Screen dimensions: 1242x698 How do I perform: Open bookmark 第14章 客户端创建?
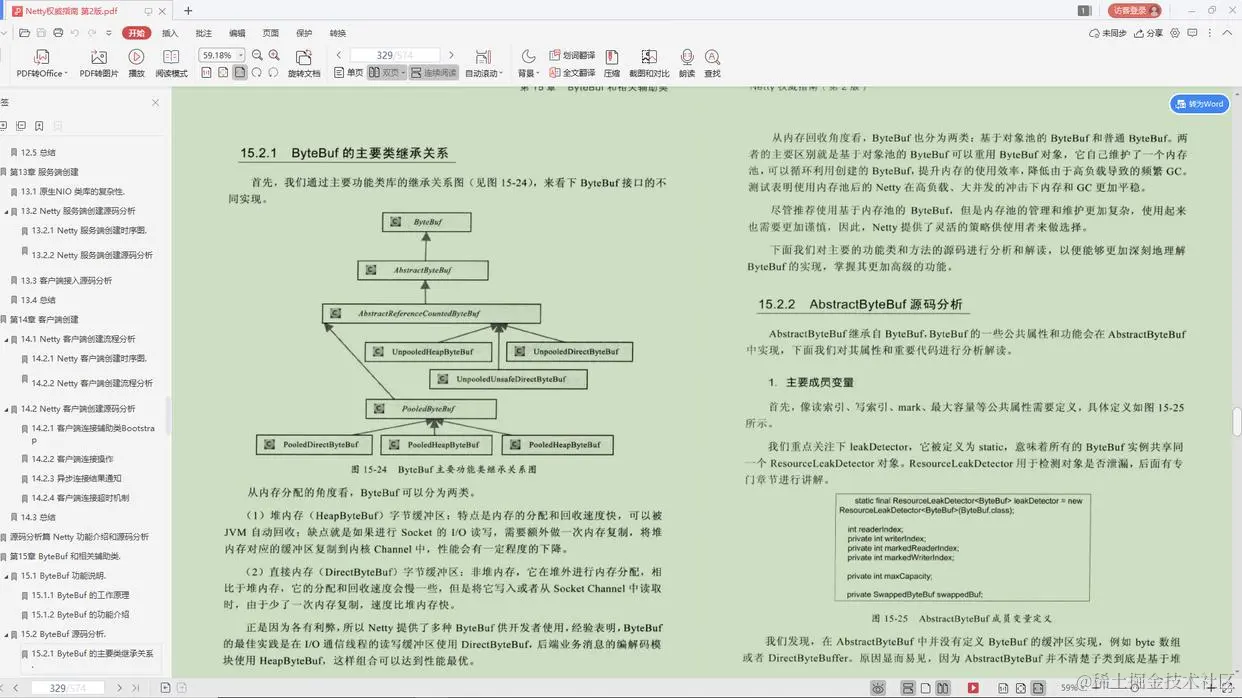tap(44, 319)
